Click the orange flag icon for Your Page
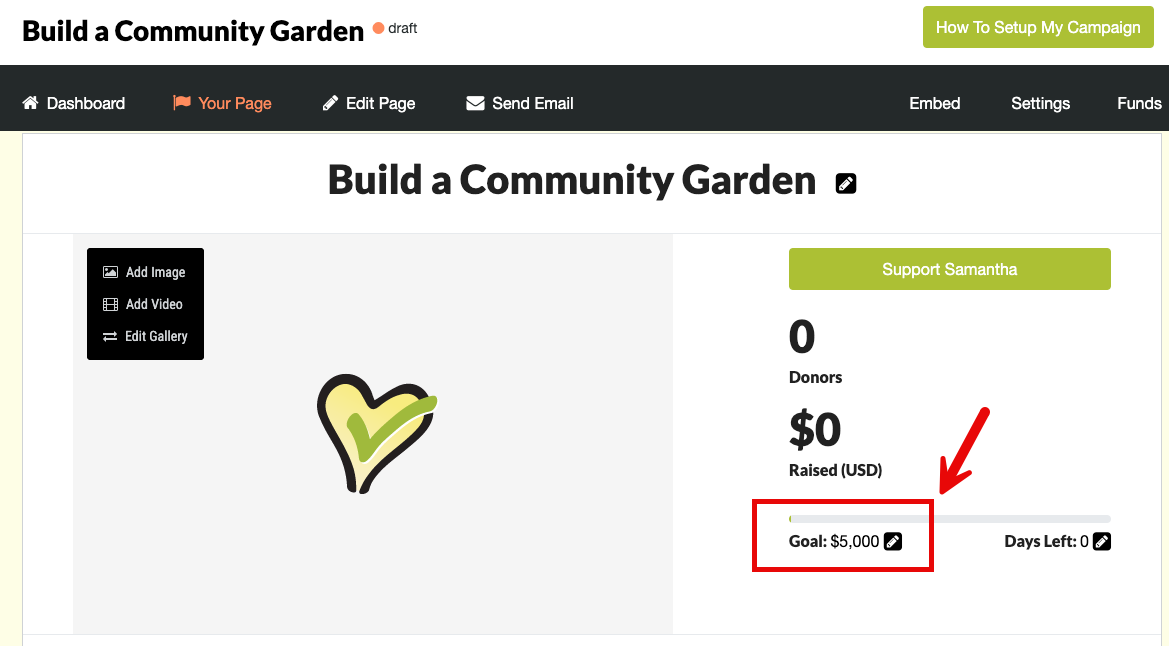 181,102
